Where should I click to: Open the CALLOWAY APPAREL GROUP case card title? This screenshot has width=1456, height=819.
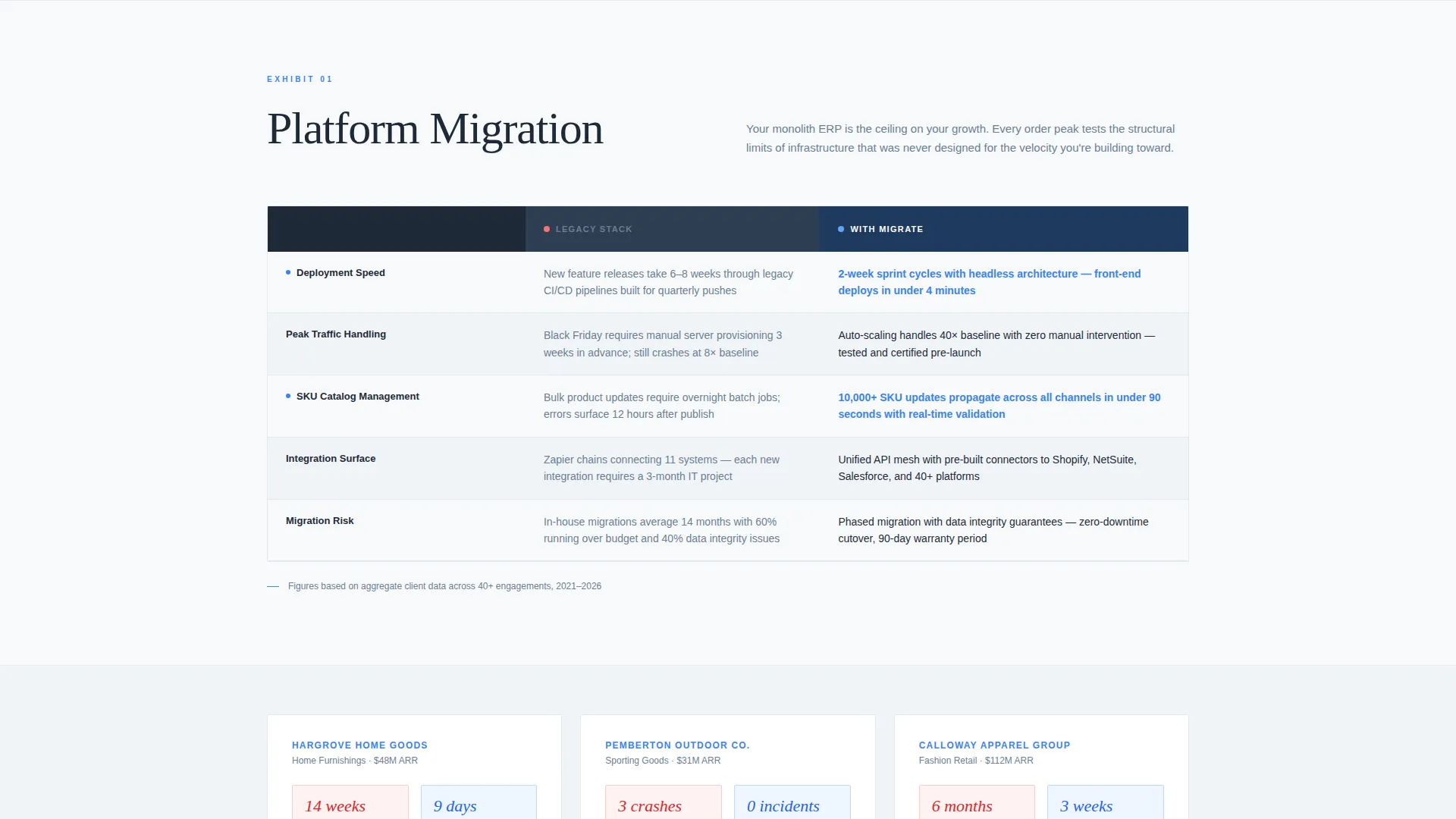click(994, 745)
